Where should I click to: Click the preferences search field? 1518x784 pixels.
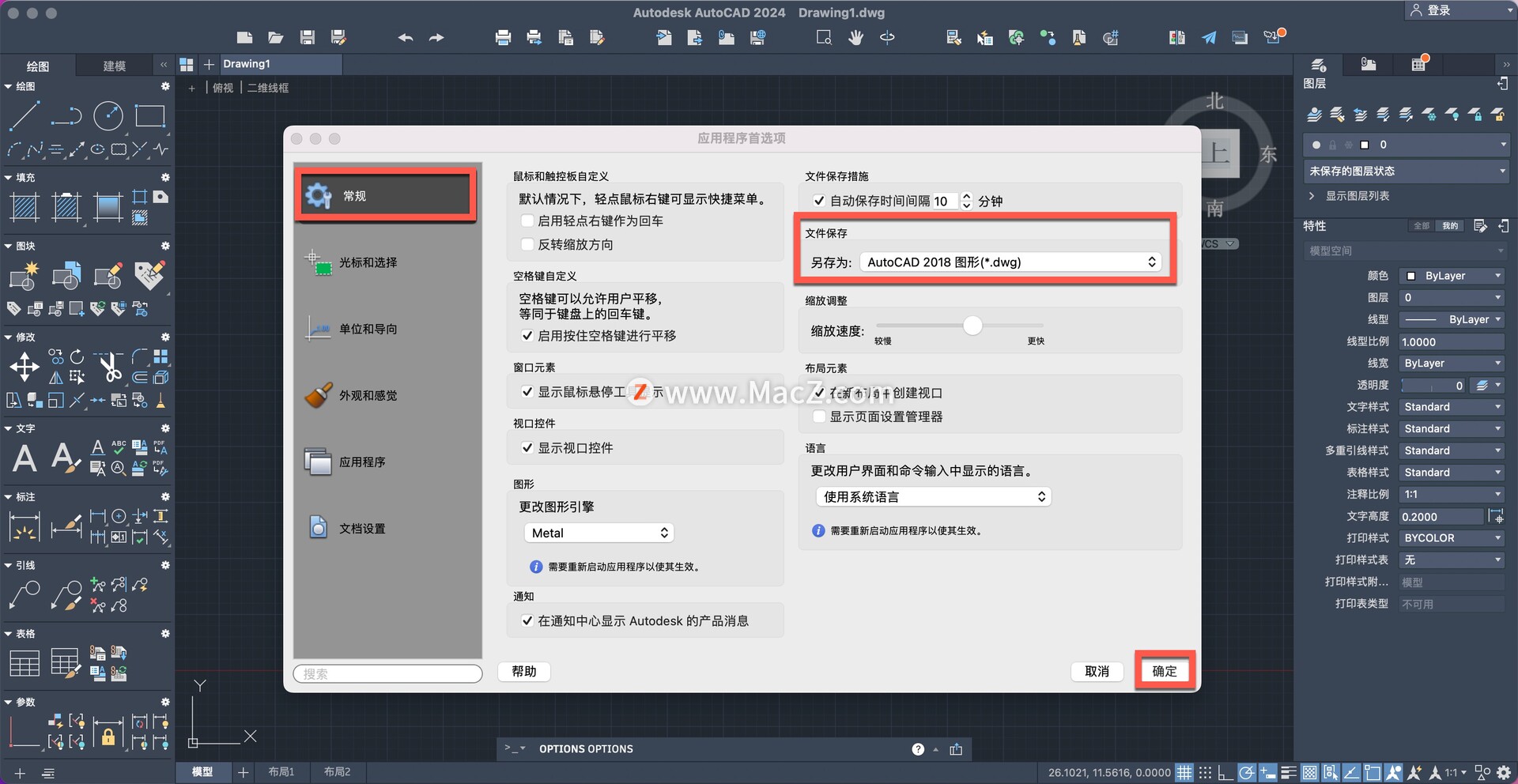[x=387, y=673]
